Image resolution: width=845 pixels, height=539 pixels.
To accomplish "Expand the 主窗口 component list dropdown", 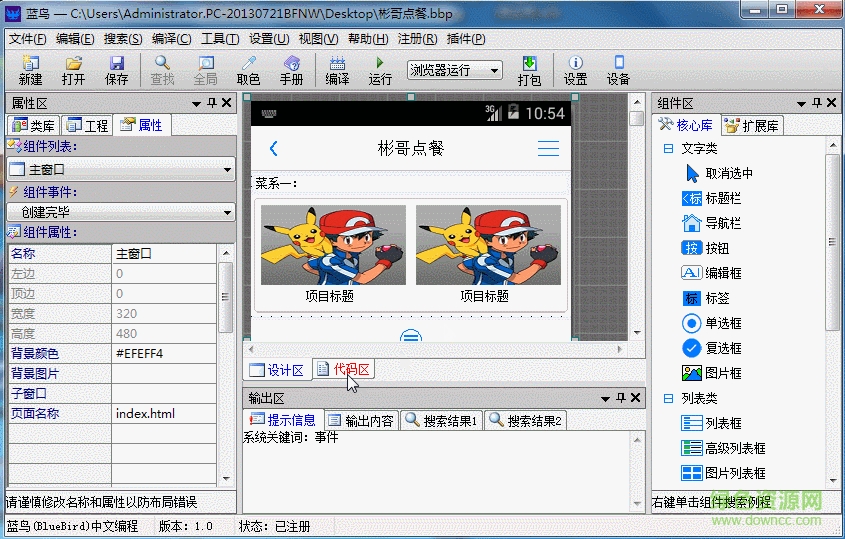I will (227, 170).
